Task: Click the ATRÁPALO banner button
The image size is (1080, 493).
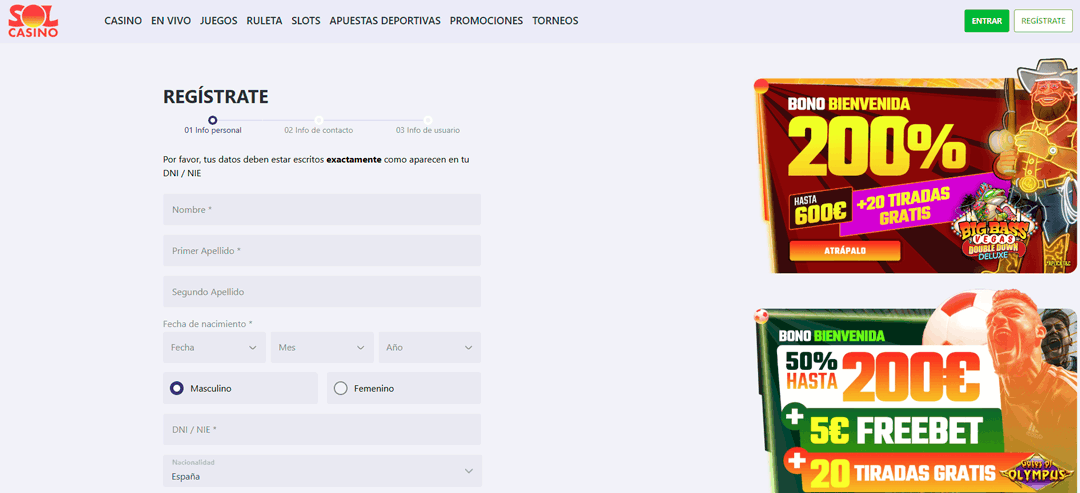Action: [845, 251]
